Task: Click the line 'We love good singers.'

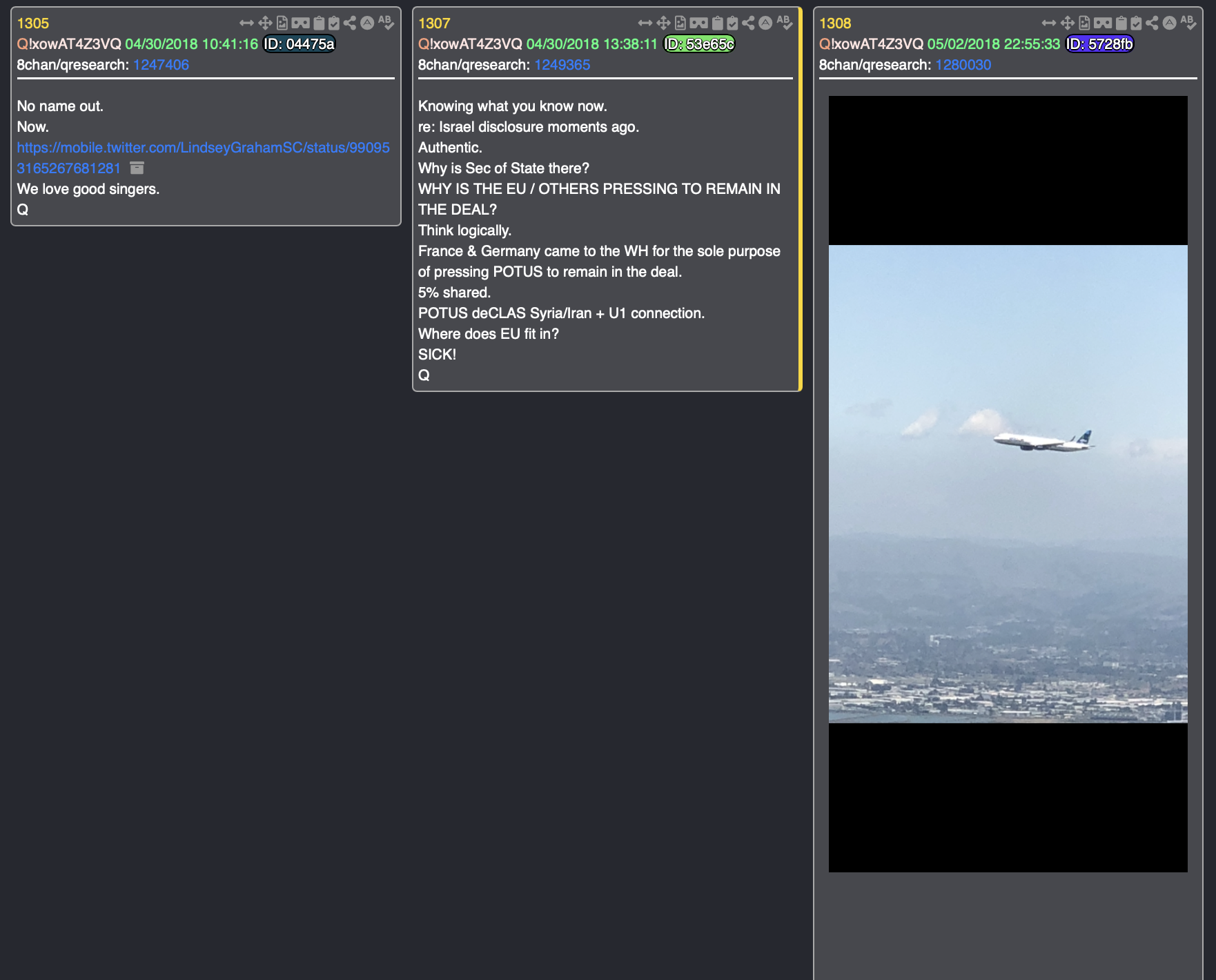Action: point(88,189)
